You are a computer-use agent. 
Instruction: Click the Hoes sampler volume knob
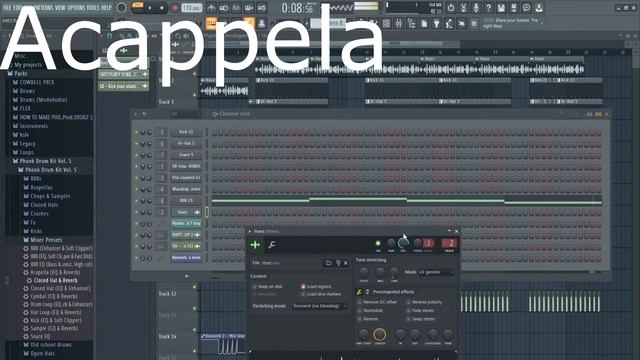point(403,243)
